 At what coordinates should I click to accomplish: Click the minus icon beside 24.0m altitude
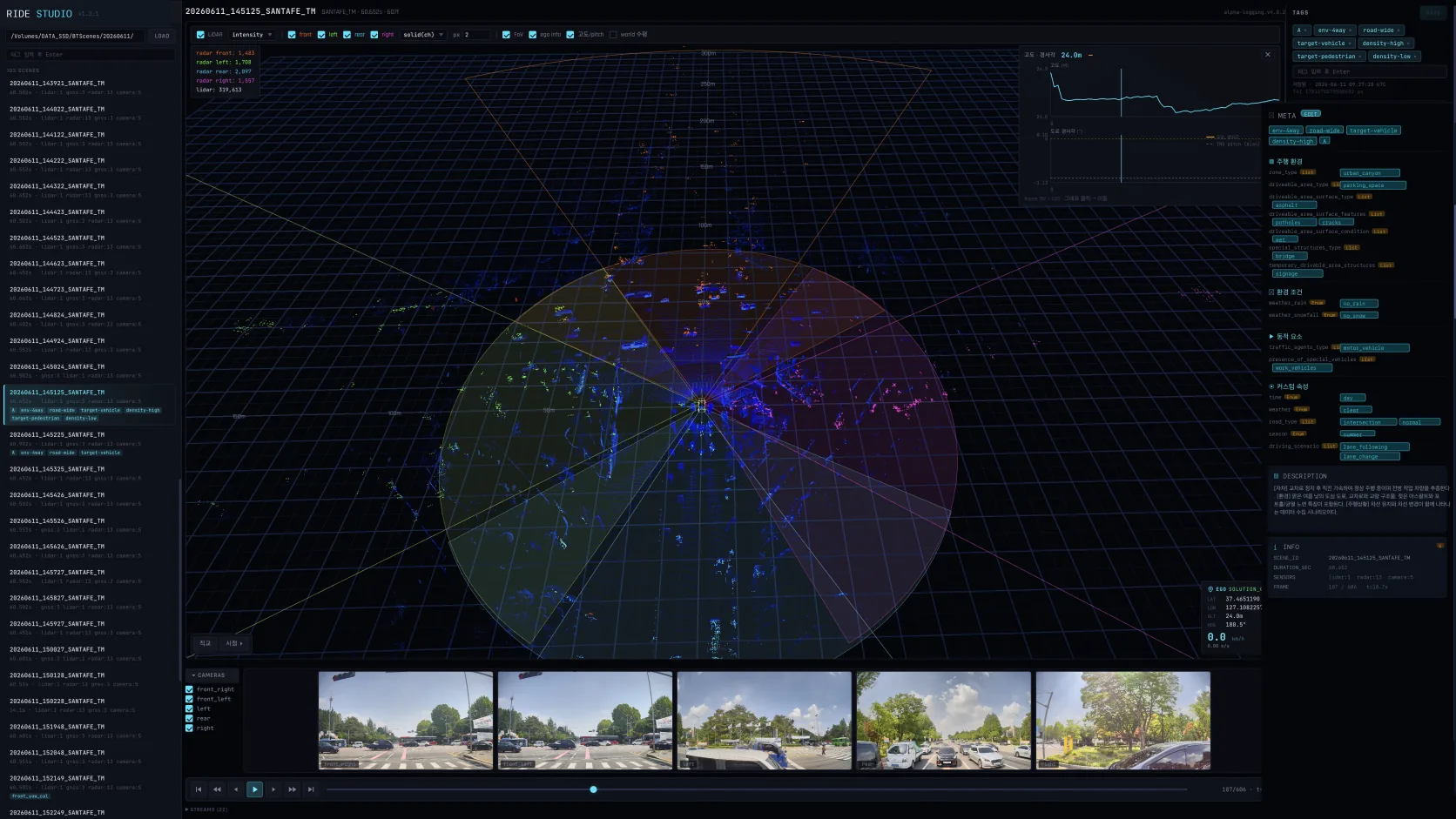tap(1090, 55)
